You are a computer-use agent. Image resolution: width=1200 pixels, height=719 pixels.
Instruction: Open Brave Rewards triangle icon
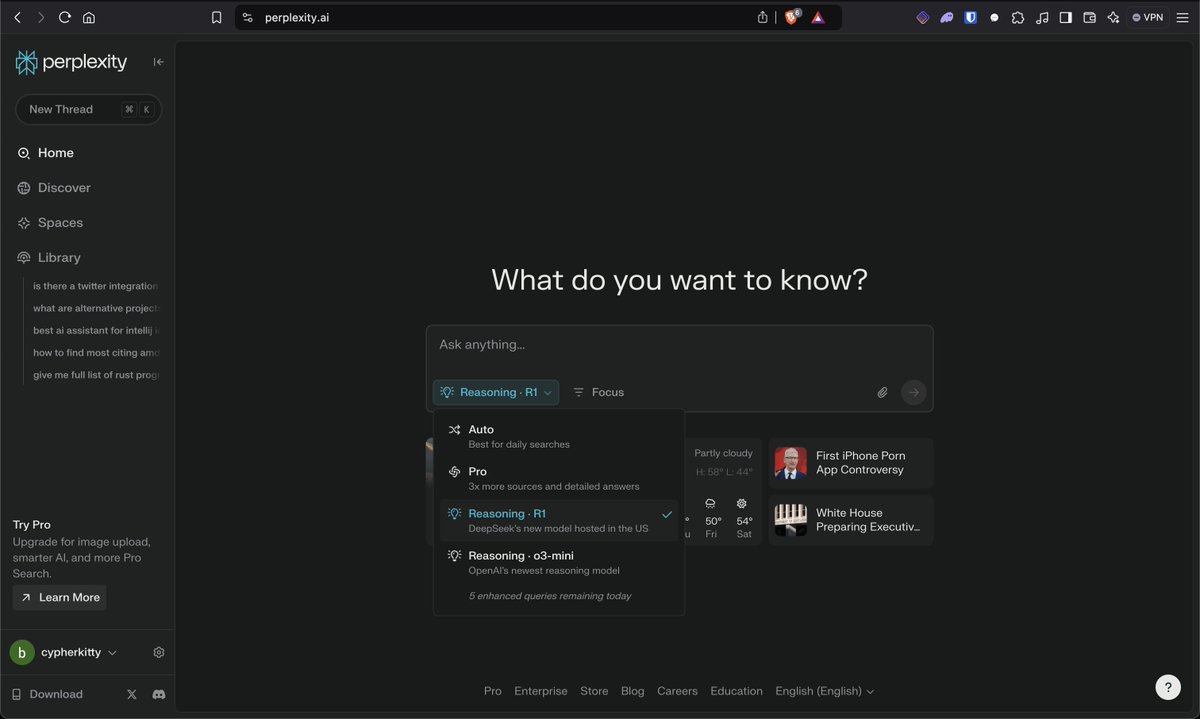point(818,17)
